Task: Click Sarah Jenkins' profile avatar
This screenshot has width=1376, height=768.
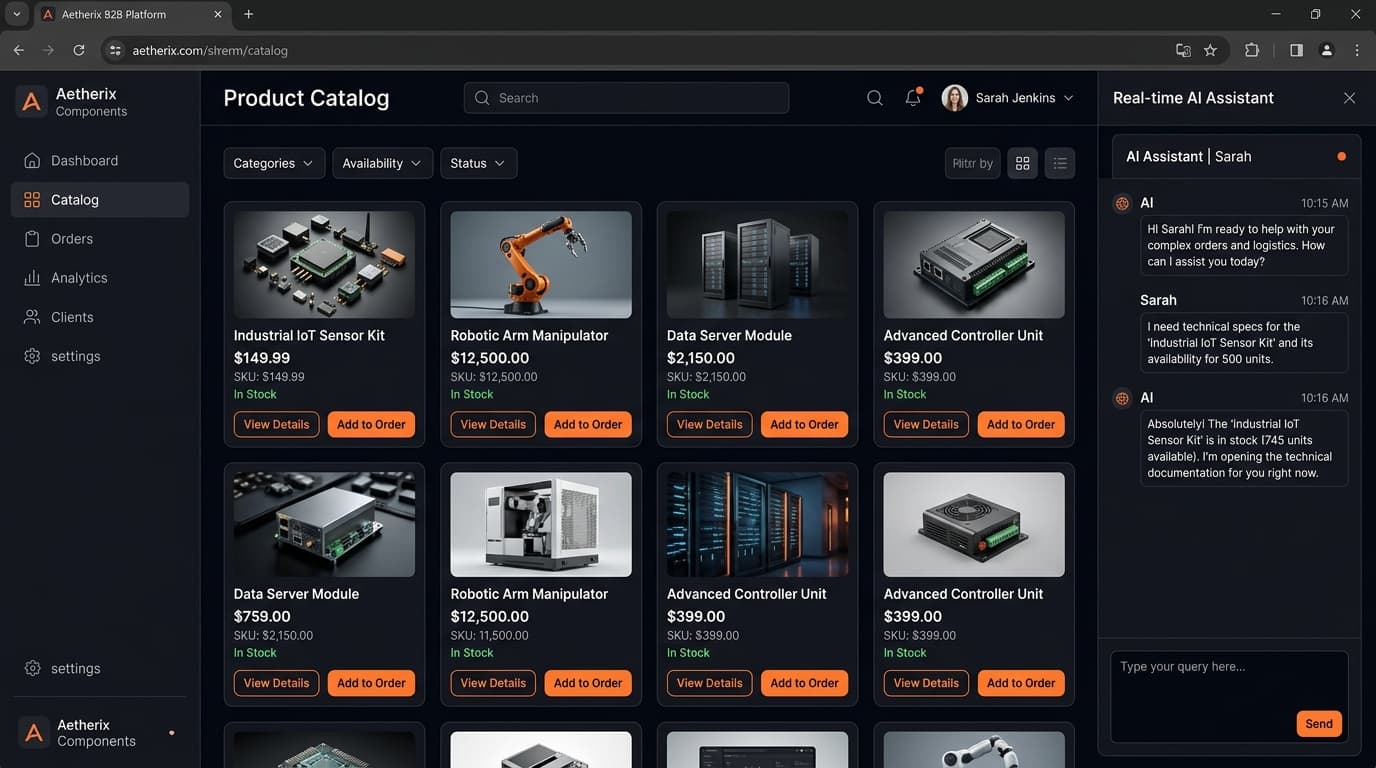Action: tap(955, 98)
